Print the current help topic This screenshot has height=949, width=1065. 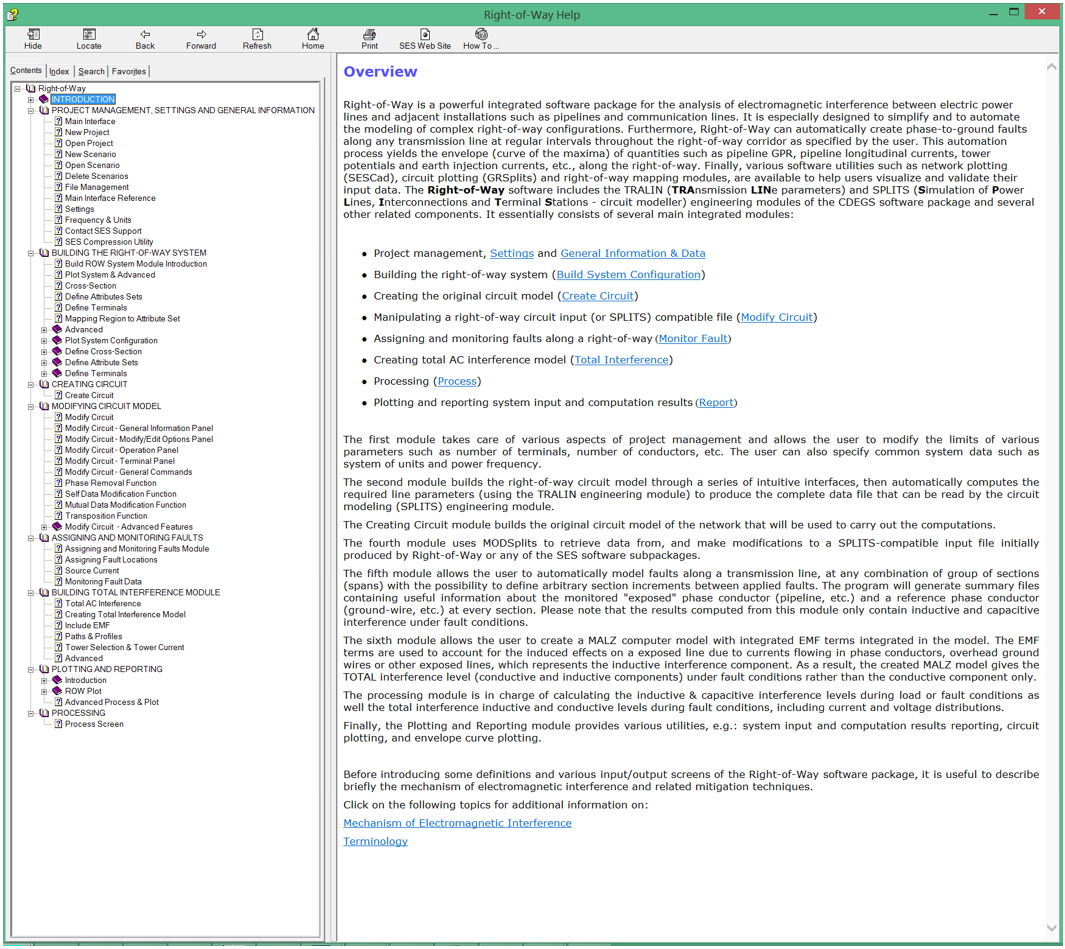[369, 39]
